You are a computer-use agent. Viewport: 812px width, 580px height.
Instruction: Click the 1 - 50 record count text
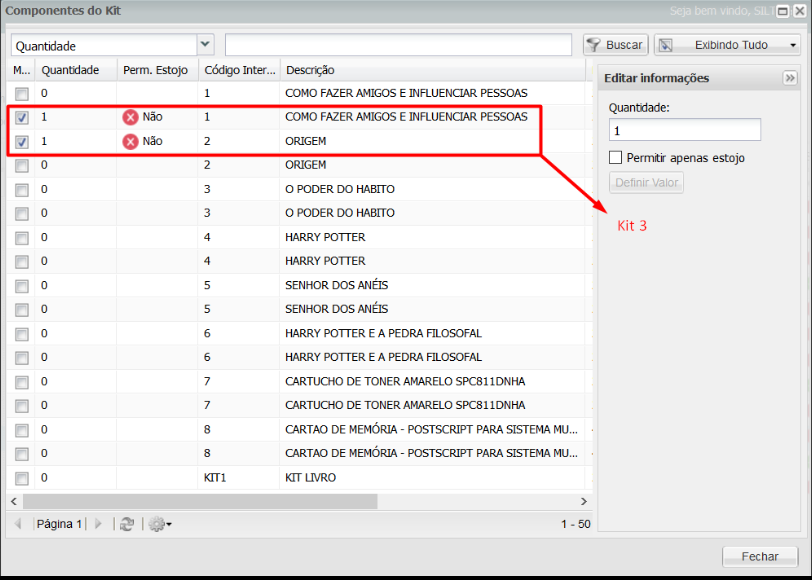point(575,524)
